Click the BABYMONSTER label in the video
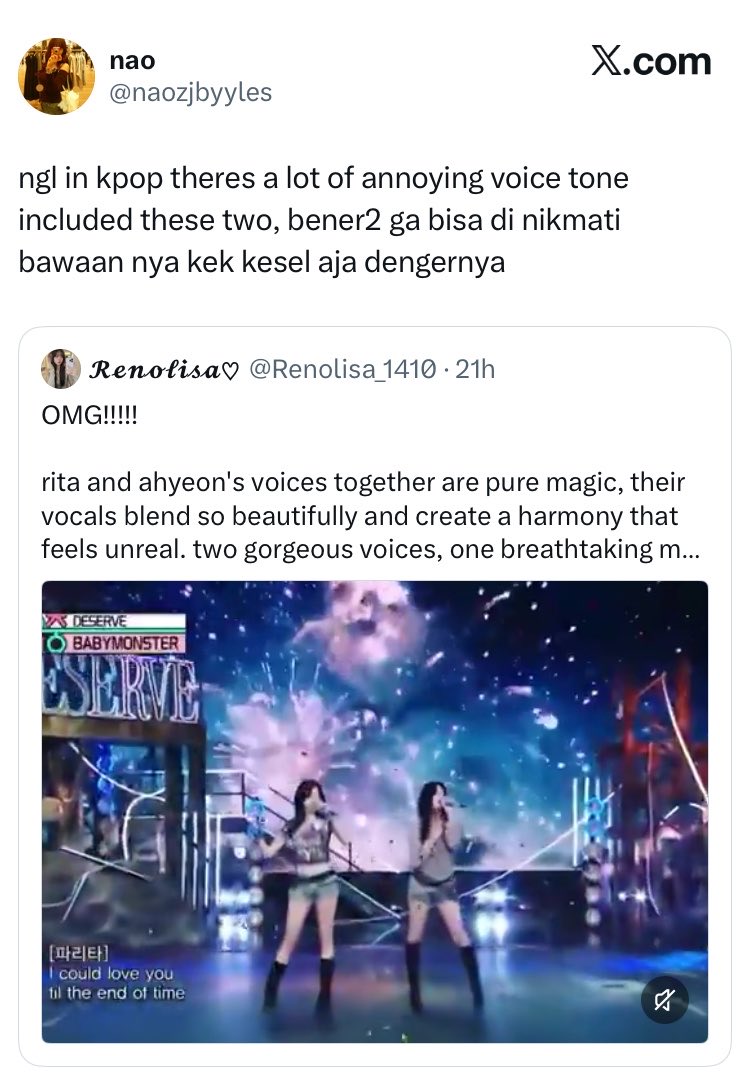The height and width of the screenshot is (1088, 750). [126, 643]
